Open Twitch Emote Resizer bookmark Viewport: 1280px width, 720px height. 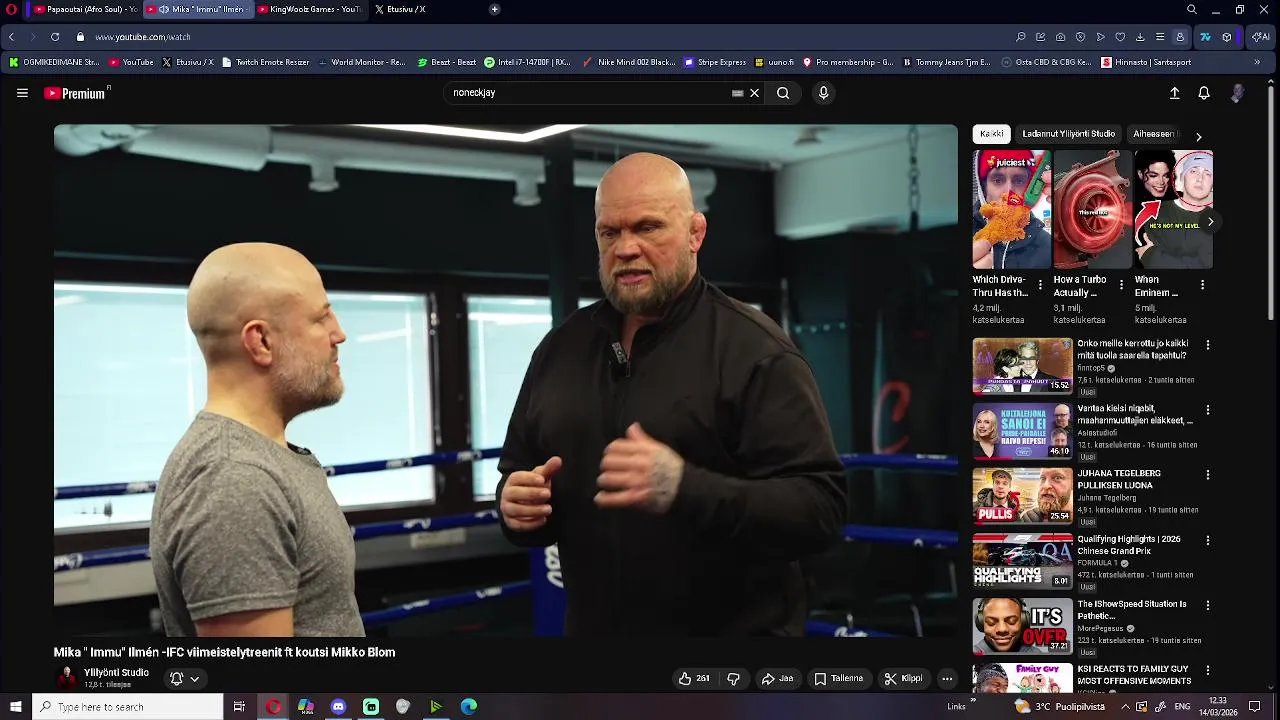[265, 62]
